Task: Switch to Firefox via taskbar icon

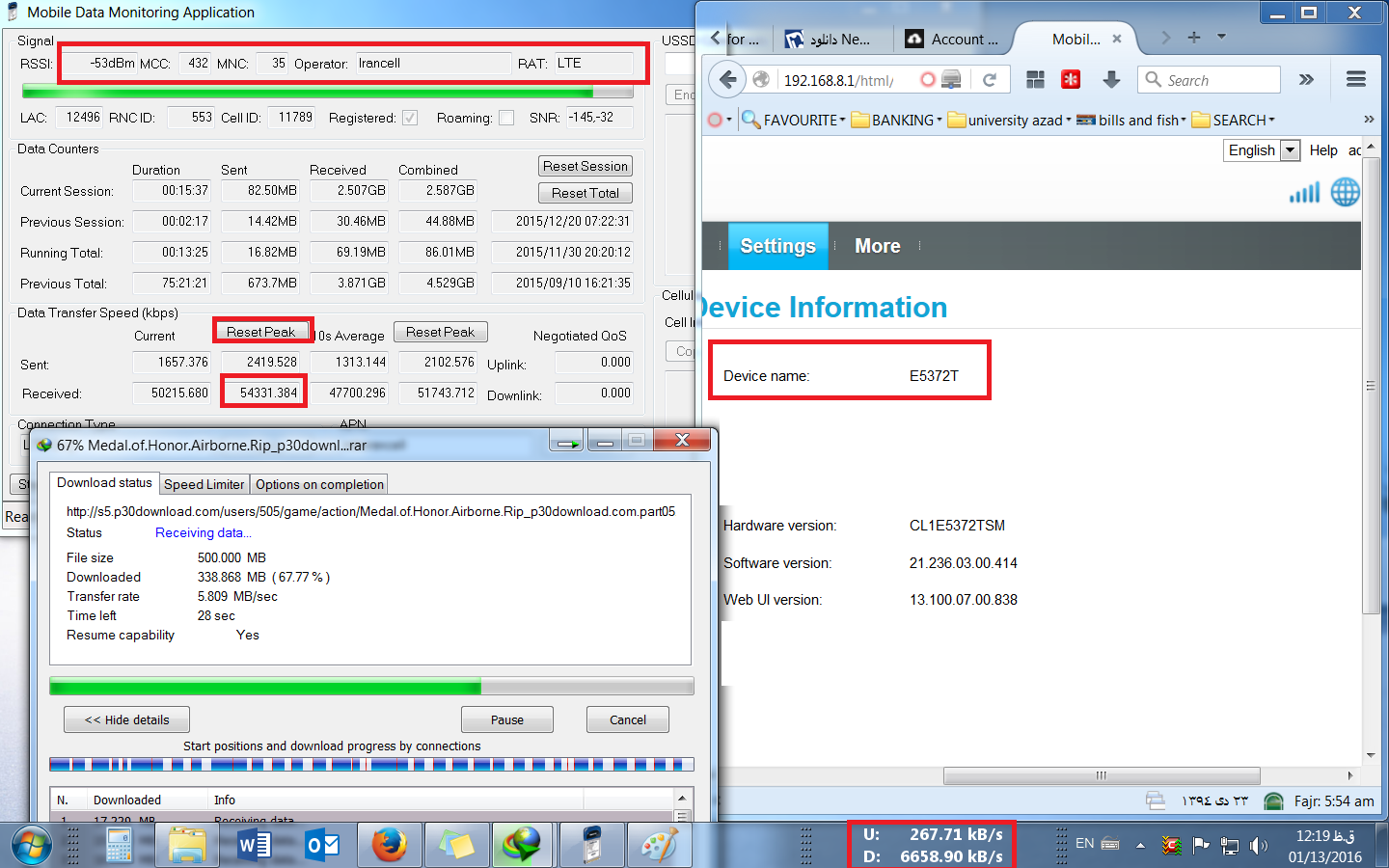Action: [389, 846]
